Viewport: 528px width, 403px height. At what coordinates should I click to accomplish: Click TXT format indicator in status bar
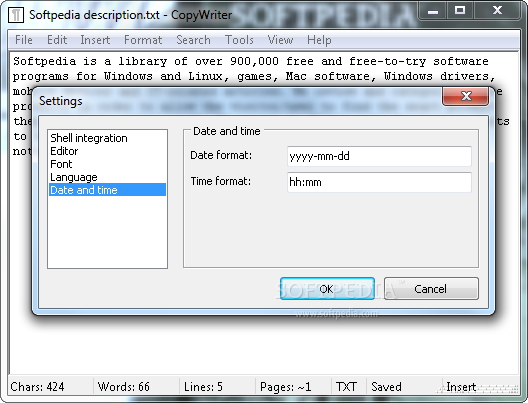[x=346, y=387]
